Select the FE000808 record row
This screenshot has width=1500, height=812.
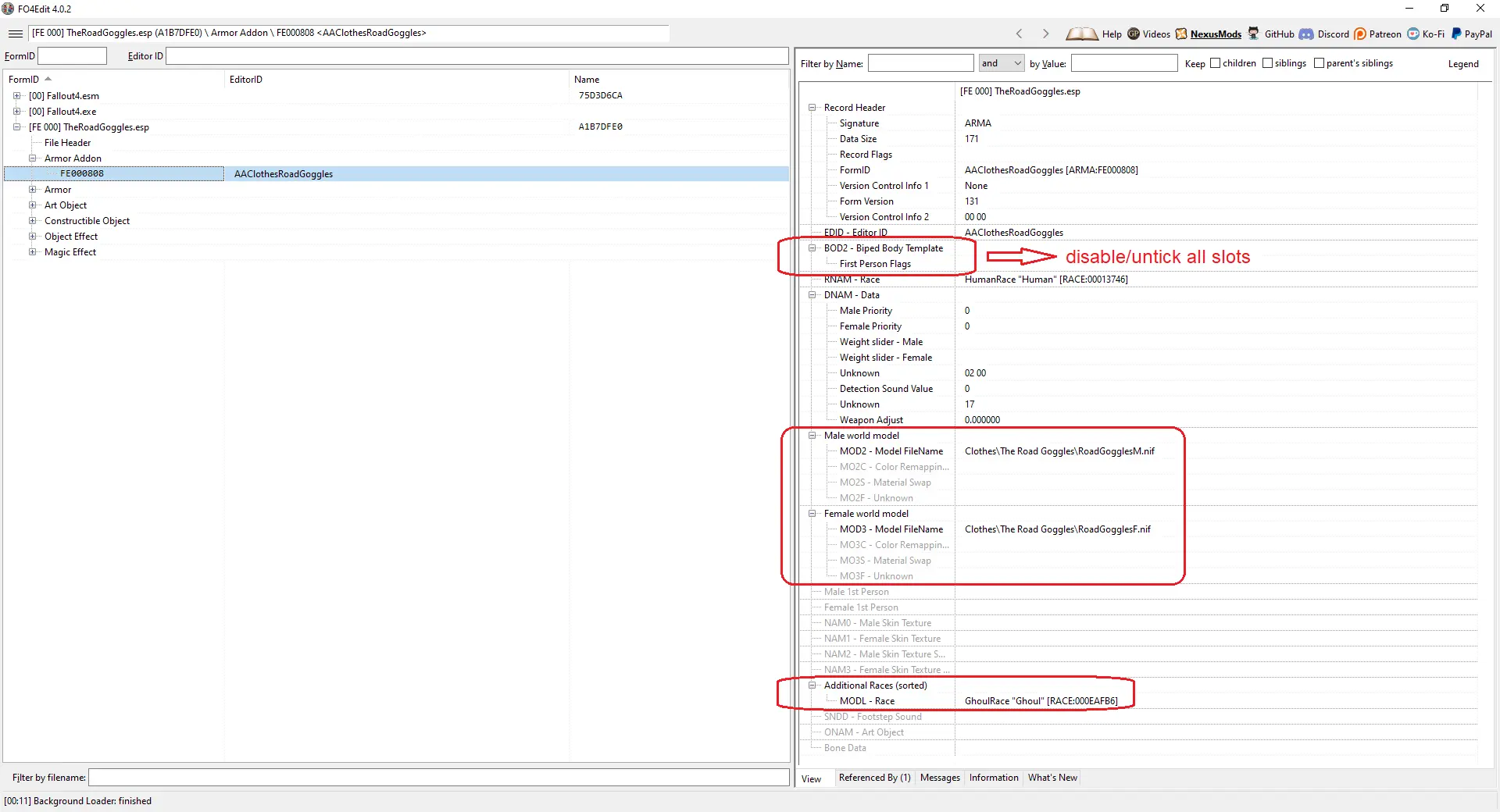point(396,174)
